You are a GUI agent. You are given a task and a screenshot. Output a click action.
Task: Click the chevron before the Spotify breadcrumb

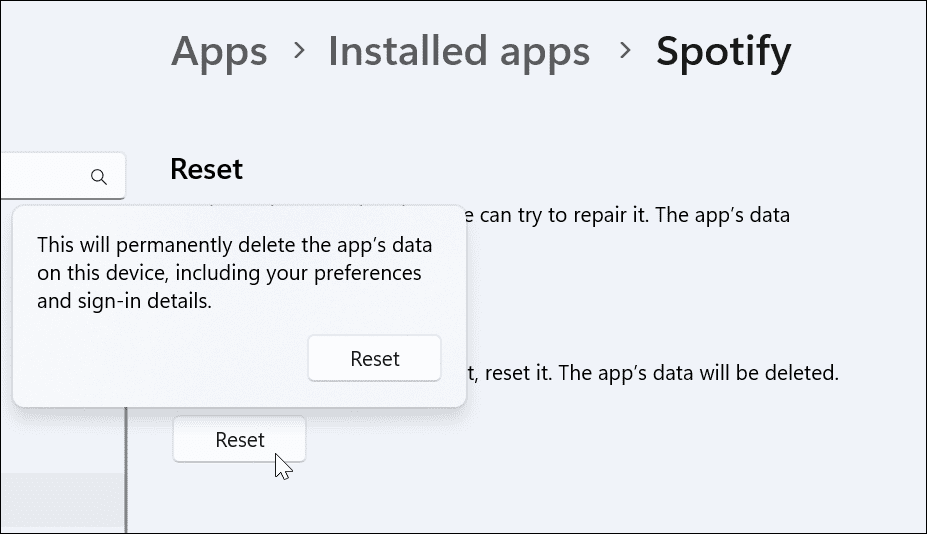click(x=626, y=51)
